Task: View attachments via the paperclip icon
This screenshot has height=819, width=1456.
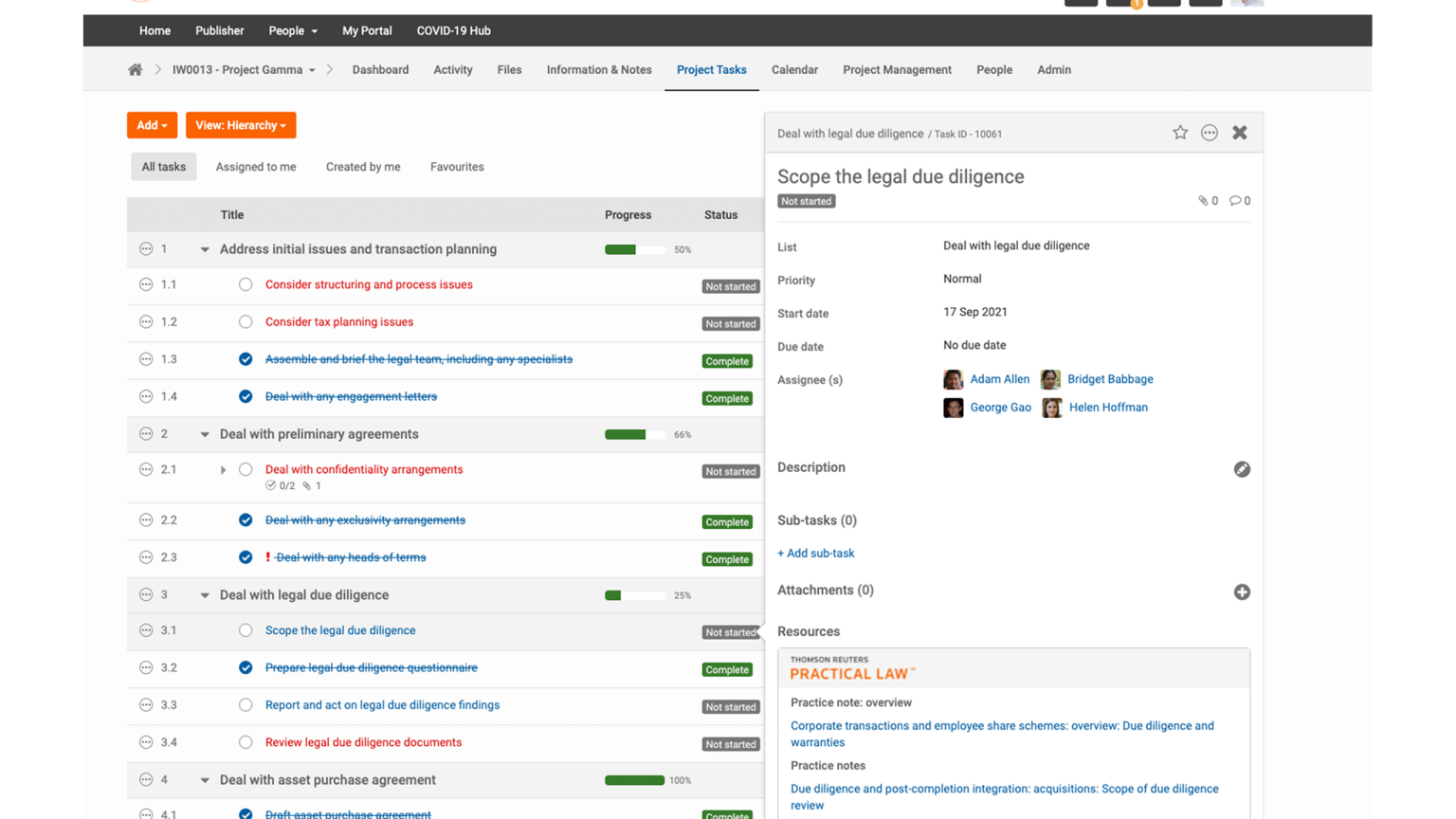Action: pyautogui.click(x=1205, y=200)
